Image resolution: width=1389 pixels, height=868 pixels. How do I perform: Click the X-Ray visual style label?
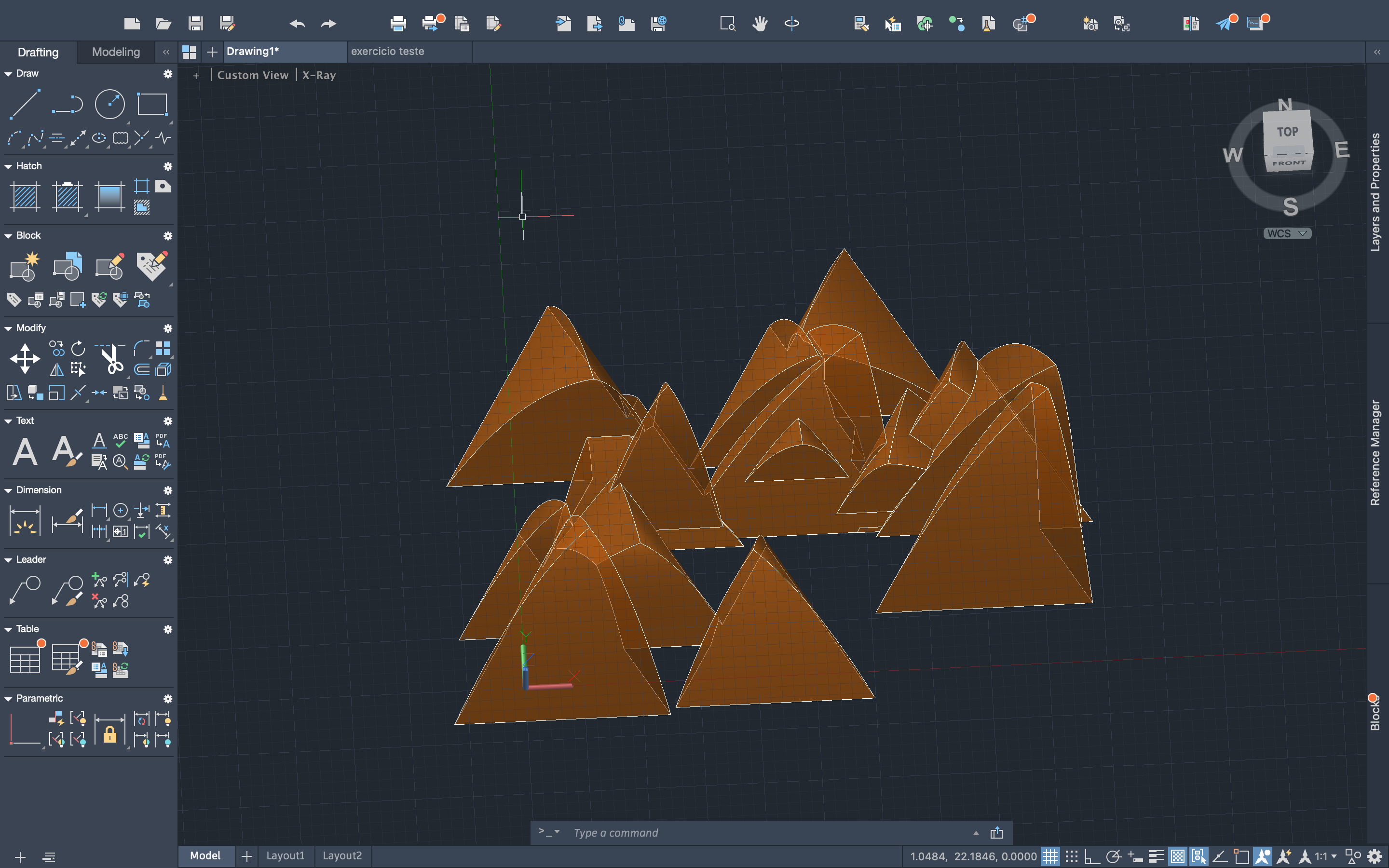[319, 75]
